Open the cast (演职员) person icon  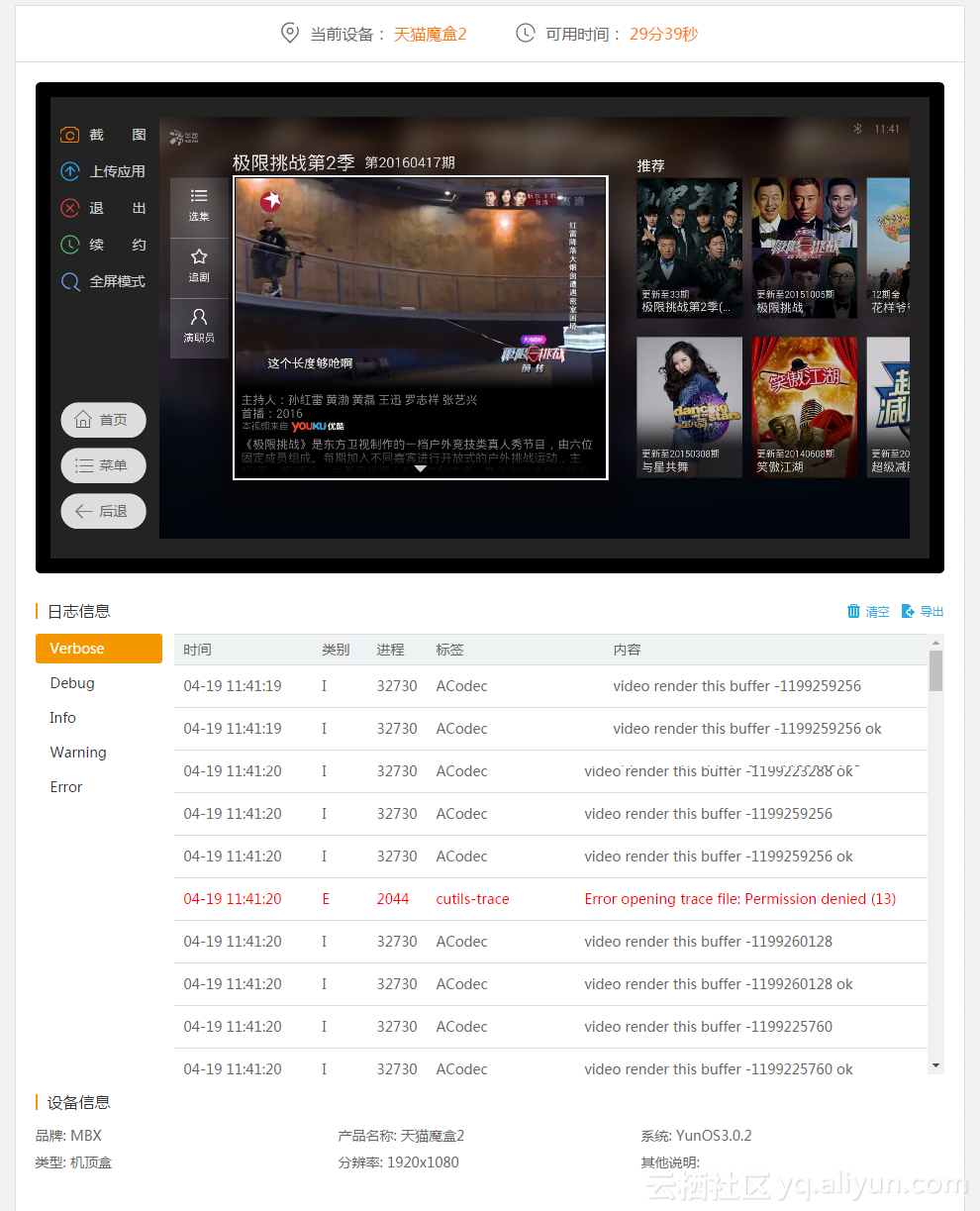pyautogui.click(x=199, y=317)
